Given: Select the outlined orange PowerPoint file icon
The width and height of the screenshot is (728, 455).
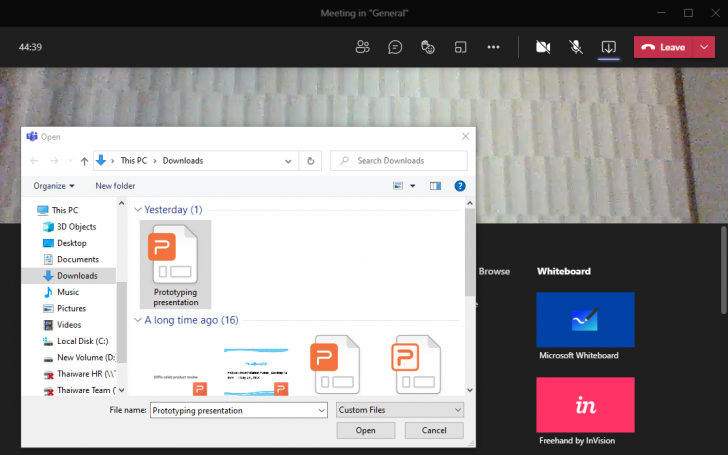Looking at the screenshot, I should click(417, 364).
